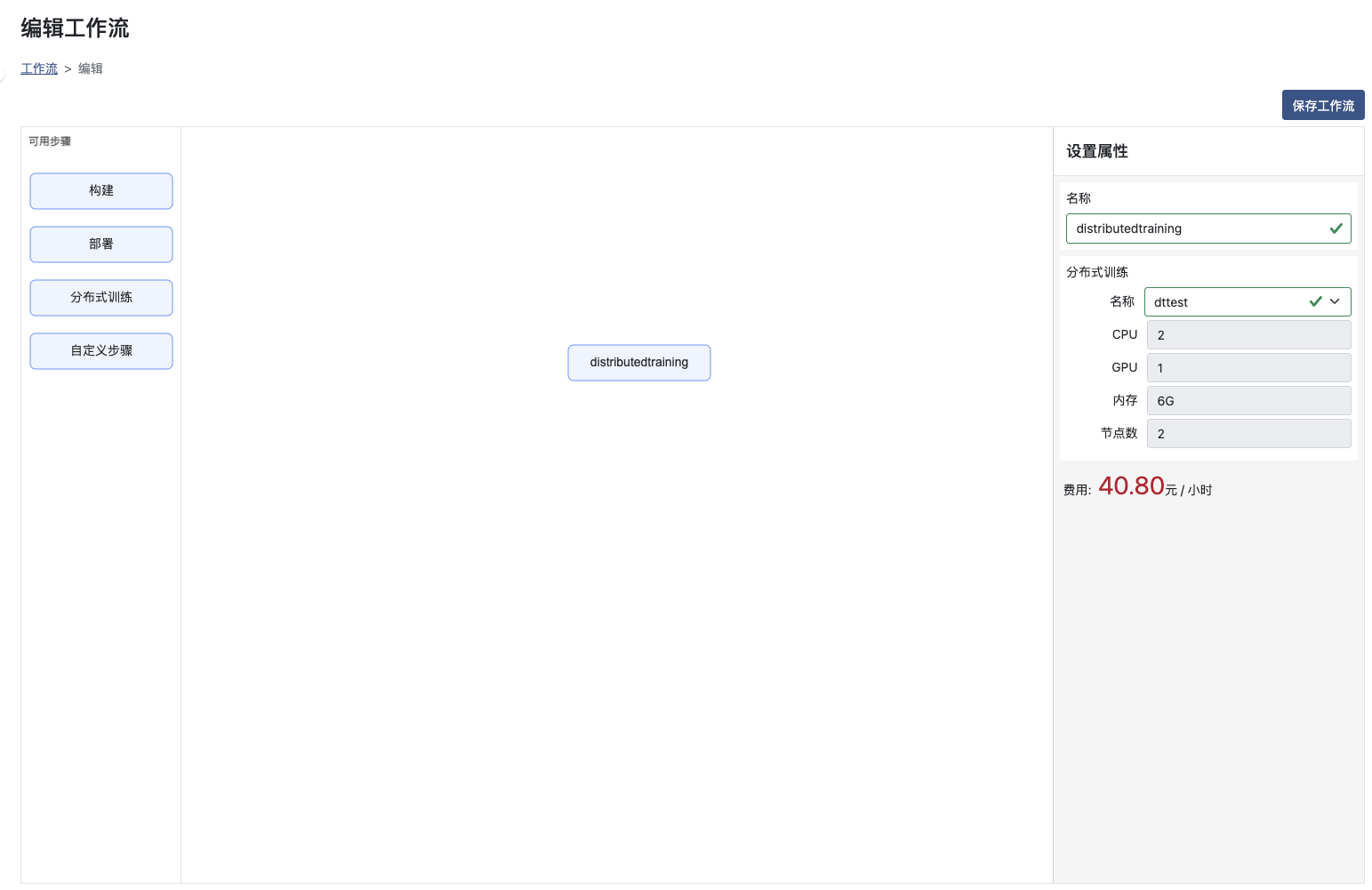Select the 部署 step block
Viewport: 1372px width, 890px height.
[x=101, y=245]
